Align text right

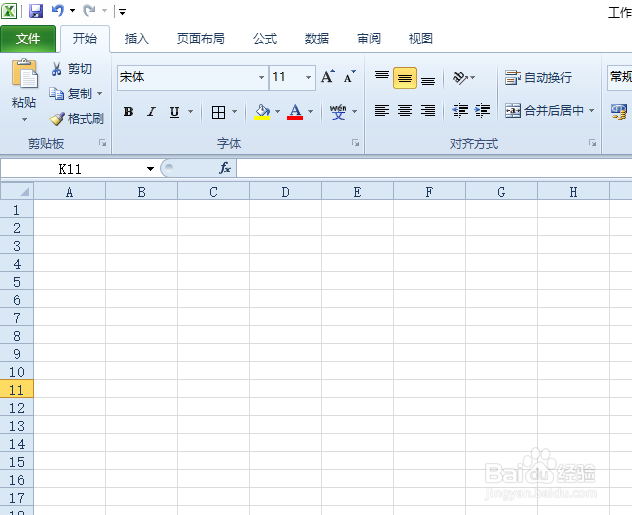coord(428,110)
